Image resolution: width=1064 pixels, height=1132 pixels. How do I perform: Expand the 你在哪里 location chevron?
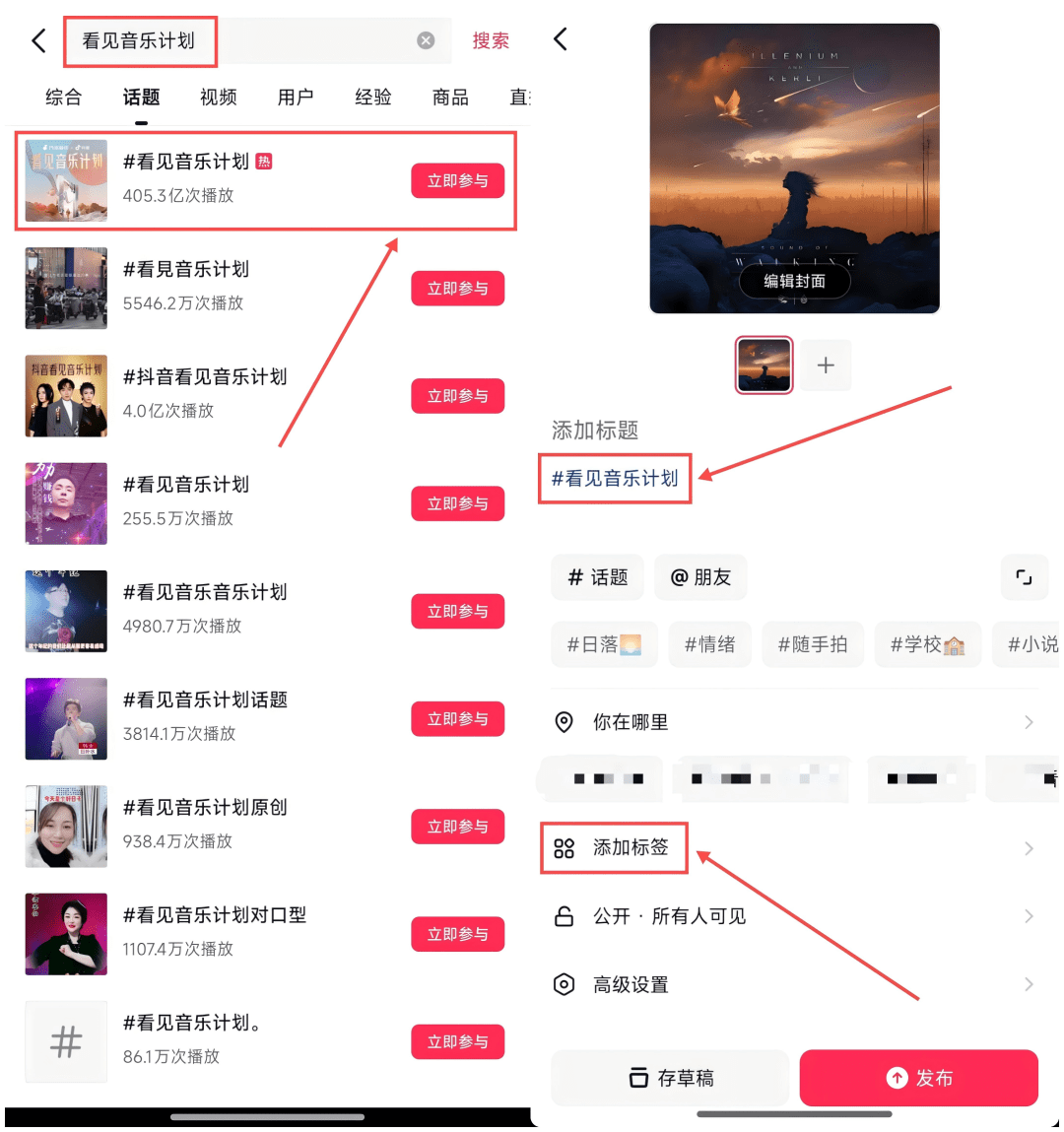[1029, 722]
